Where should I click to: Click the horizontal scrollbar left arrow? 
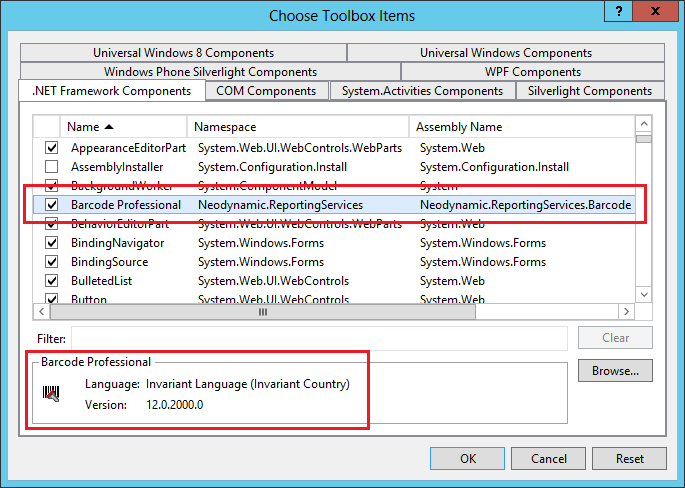(42, 312)
